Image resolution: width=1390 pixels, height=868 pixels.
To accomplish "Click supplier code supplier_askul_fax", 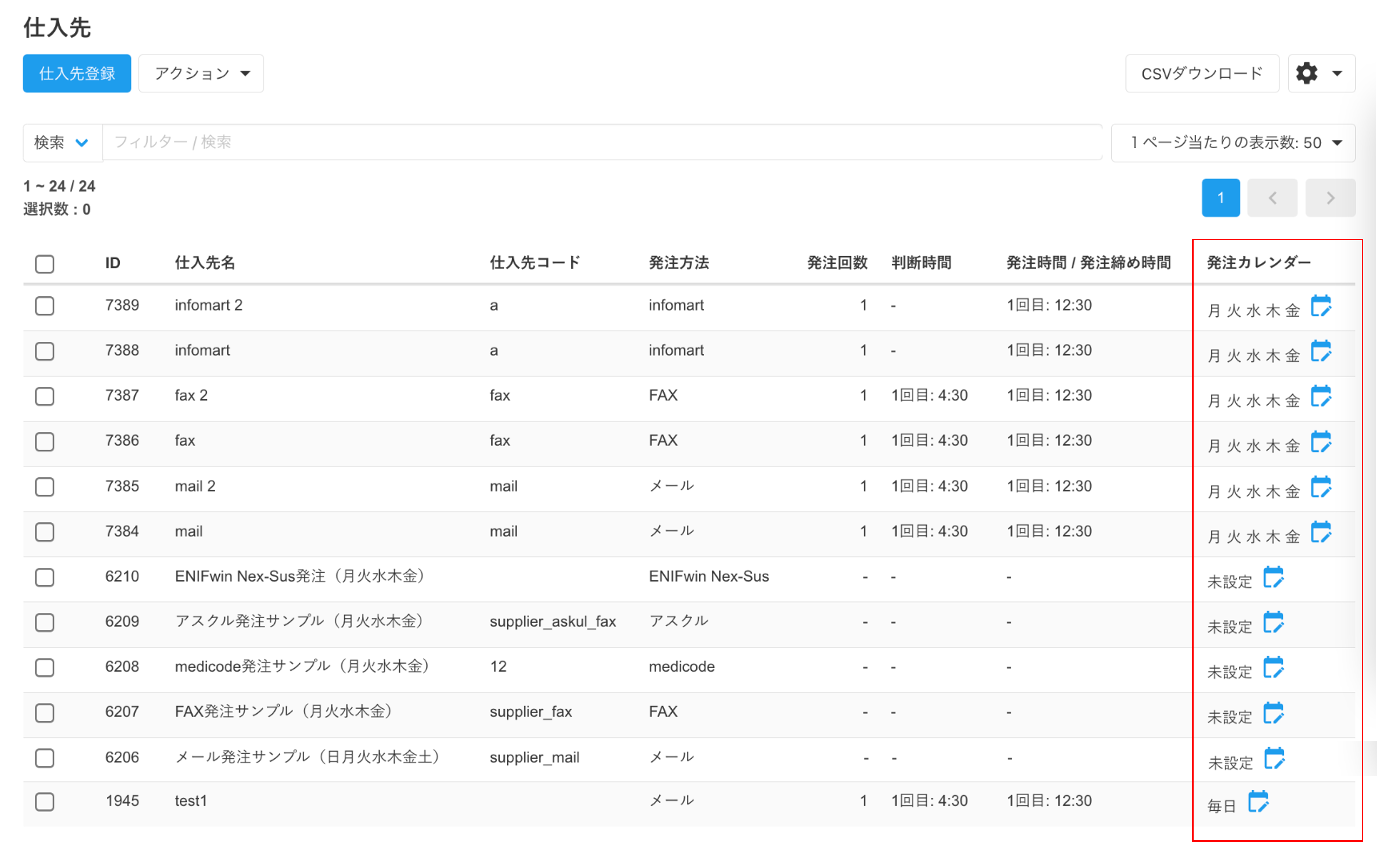I will (x=553, y=622).
